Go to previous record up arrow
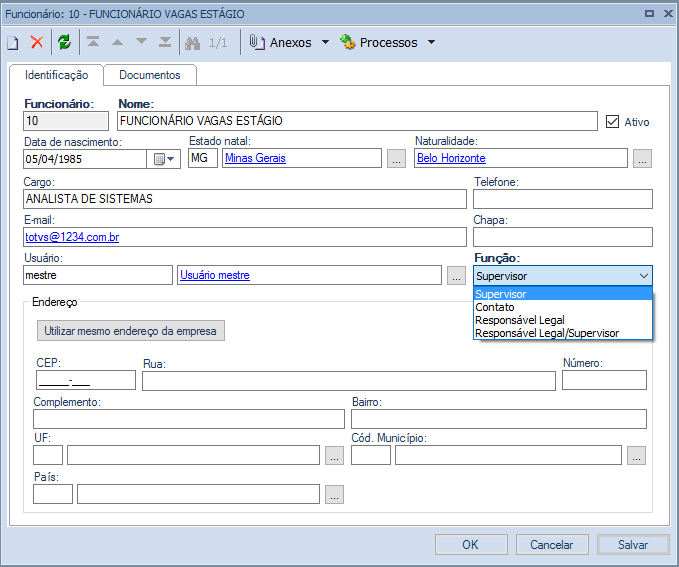Screen dimensions: 679x567 [117, 42]
